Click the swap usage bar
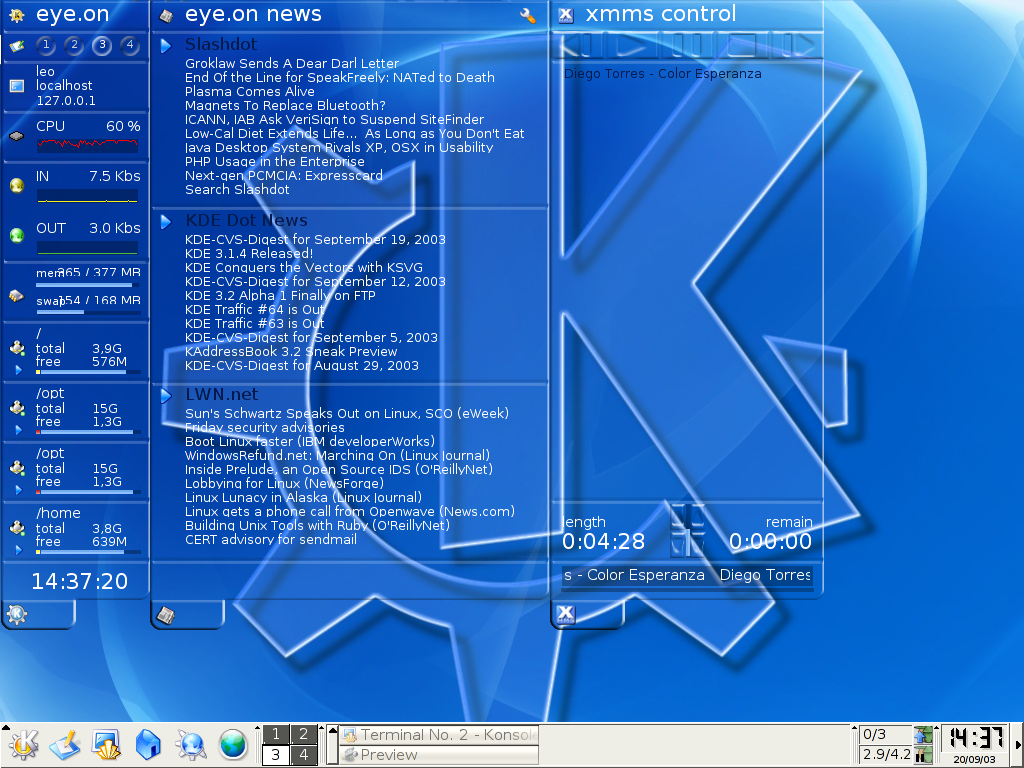 (88, 312)
